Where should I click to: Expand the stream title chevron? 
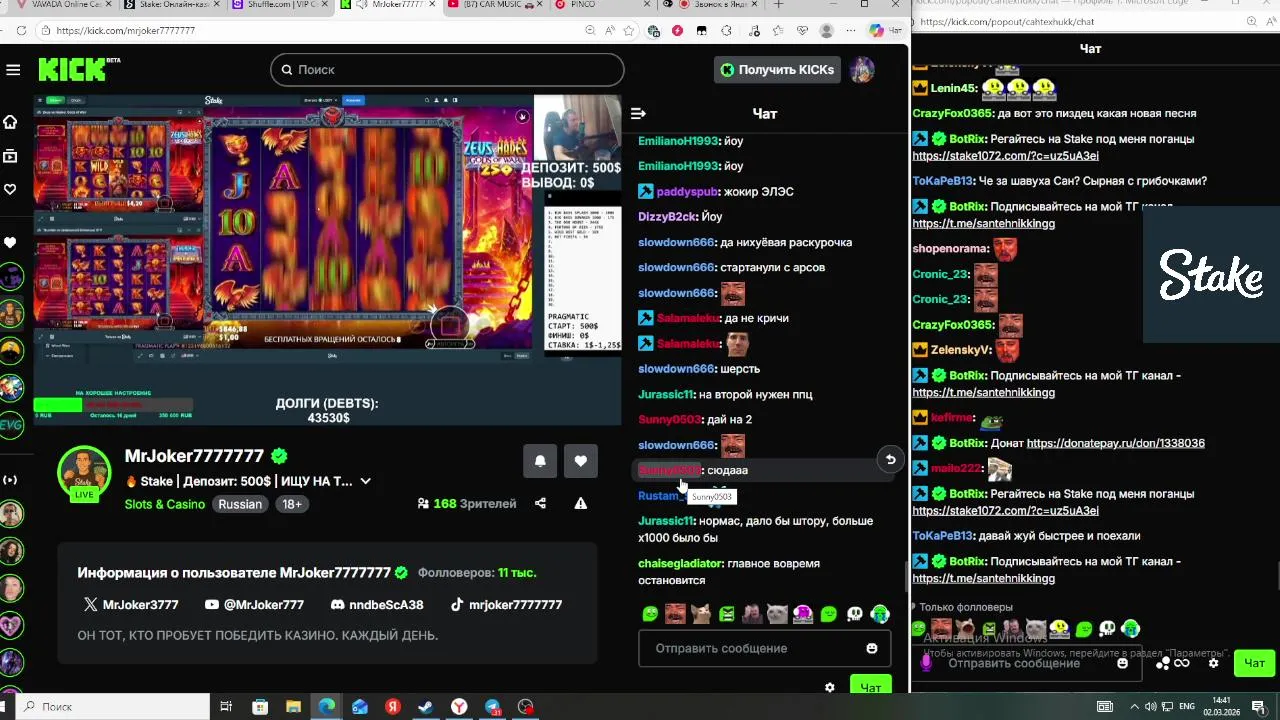point(365,481)
